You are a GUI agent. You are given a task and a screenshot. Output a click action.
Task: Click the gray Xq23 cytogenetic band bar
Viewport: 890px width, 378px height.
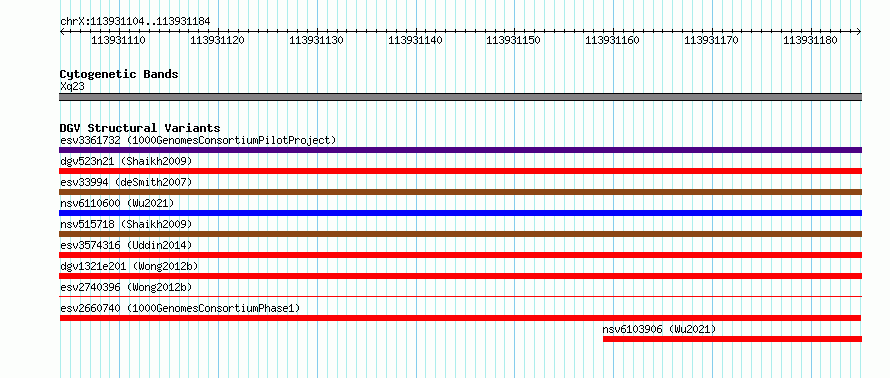click(460, 97)
